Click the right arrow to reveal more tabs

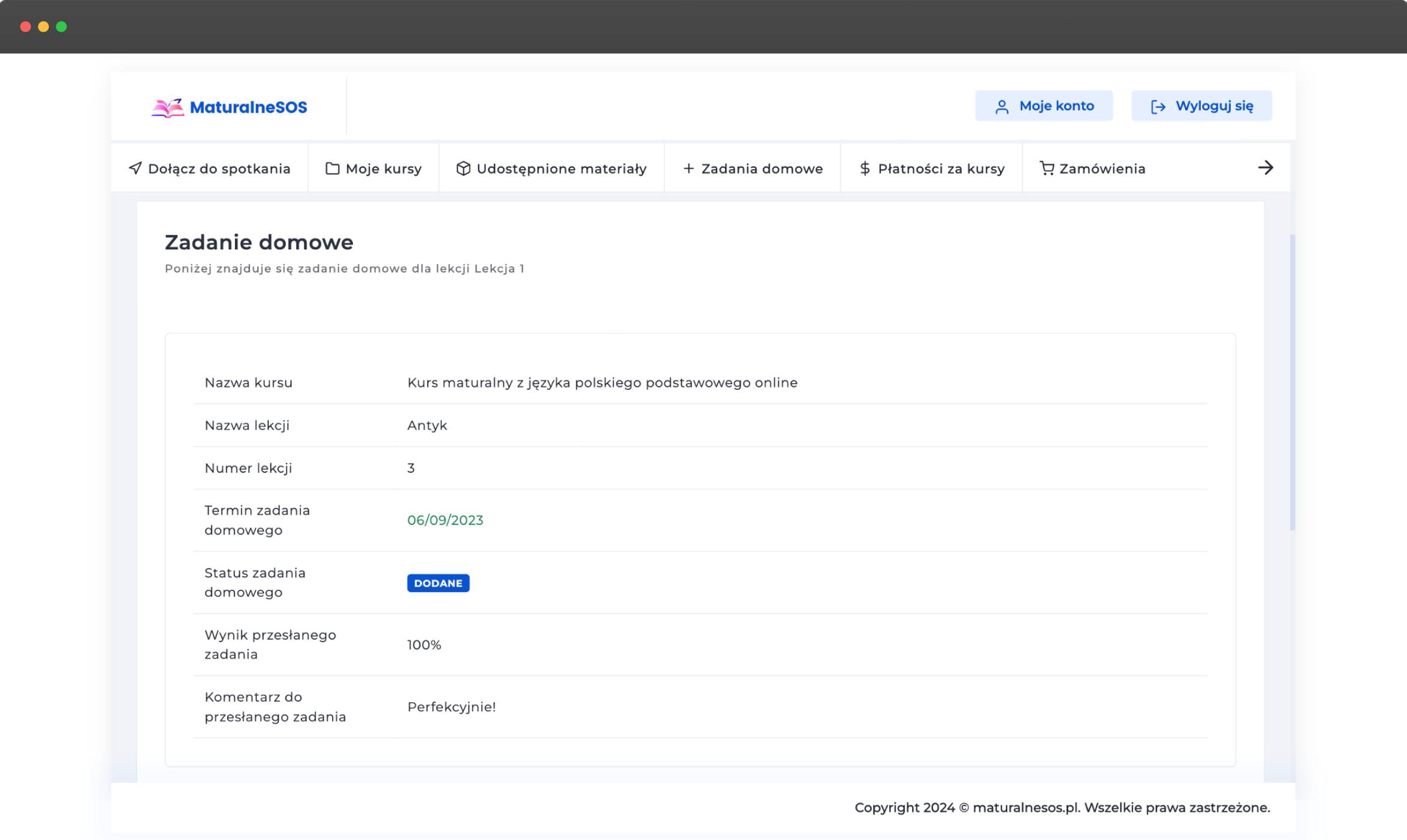pos(1266,168)
